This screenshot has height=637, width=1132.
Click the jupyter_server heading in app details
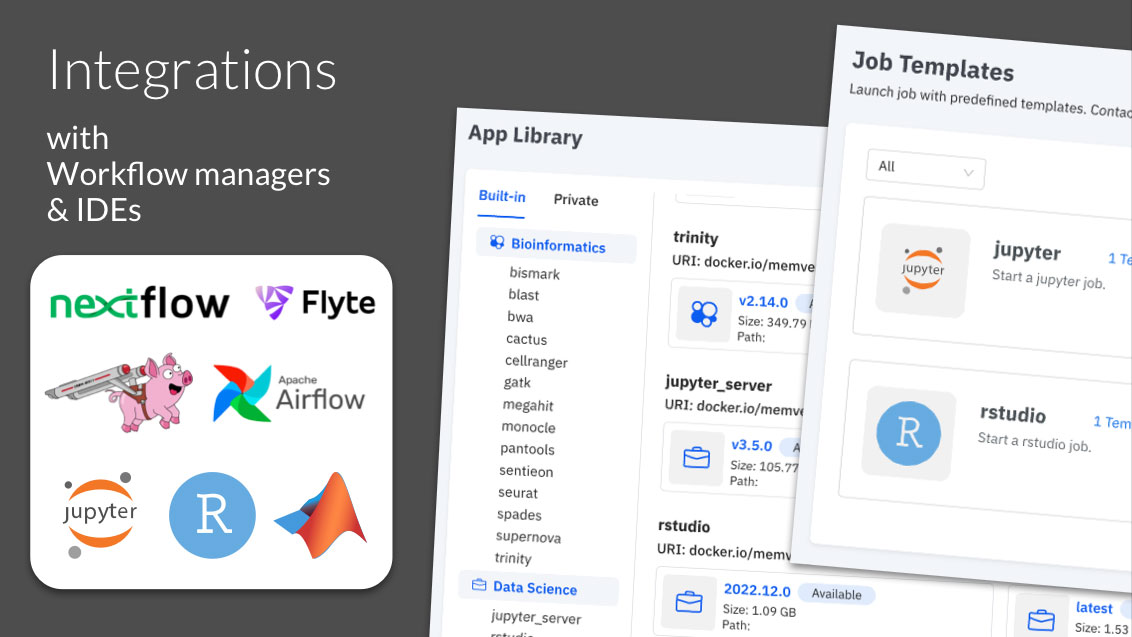click(x=718, y=384)
